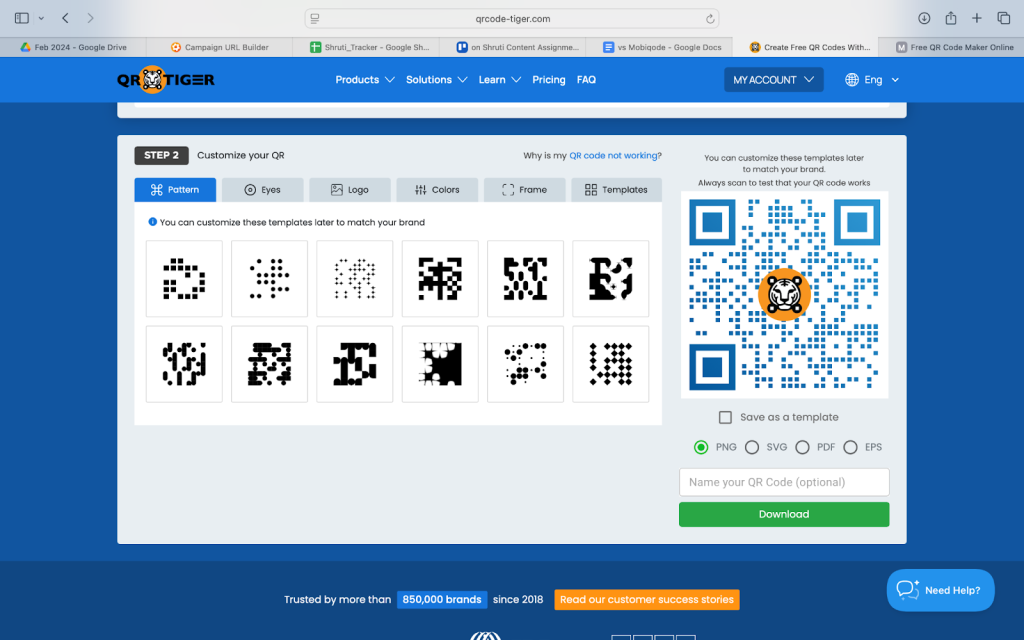Choose the diamond-shaped pattern thumbnail
The width and height of the screenshot is (1024, 640).
coord(610,364)
